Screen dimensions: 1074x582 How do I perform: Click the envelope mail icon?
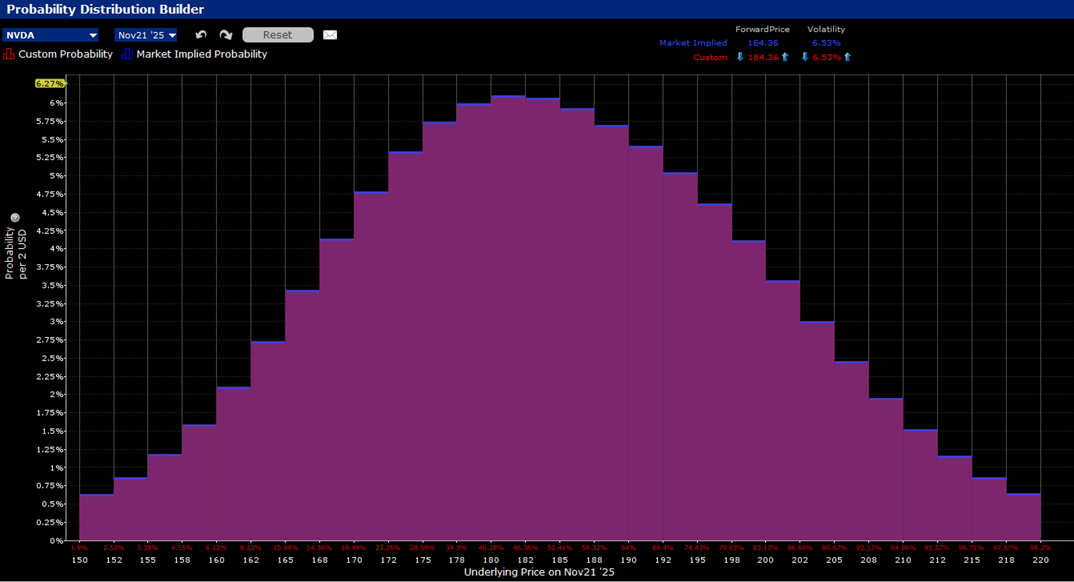click(330, 35)
